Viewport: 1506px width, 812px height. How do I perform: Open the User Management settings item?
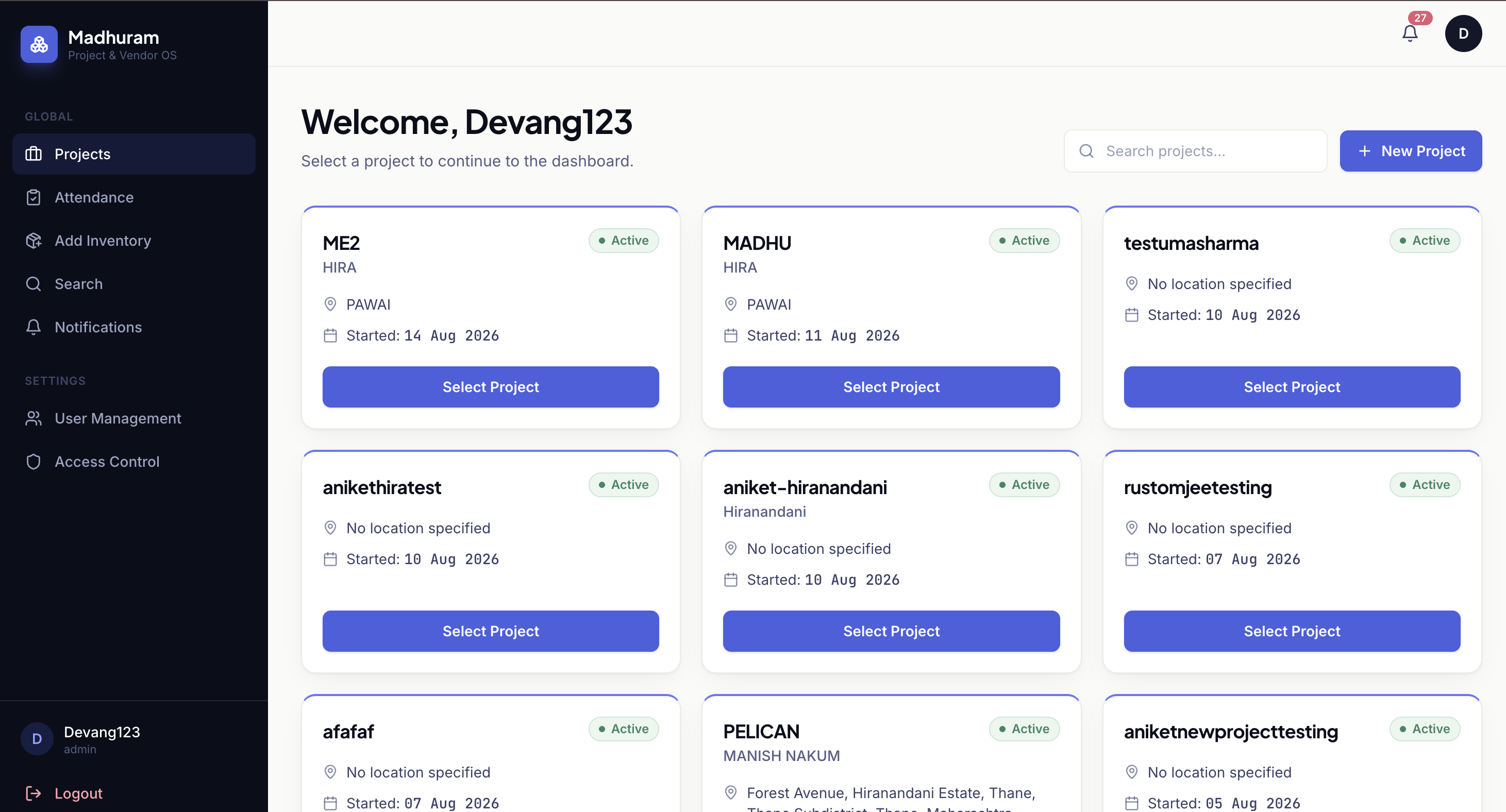coord(134,418)
